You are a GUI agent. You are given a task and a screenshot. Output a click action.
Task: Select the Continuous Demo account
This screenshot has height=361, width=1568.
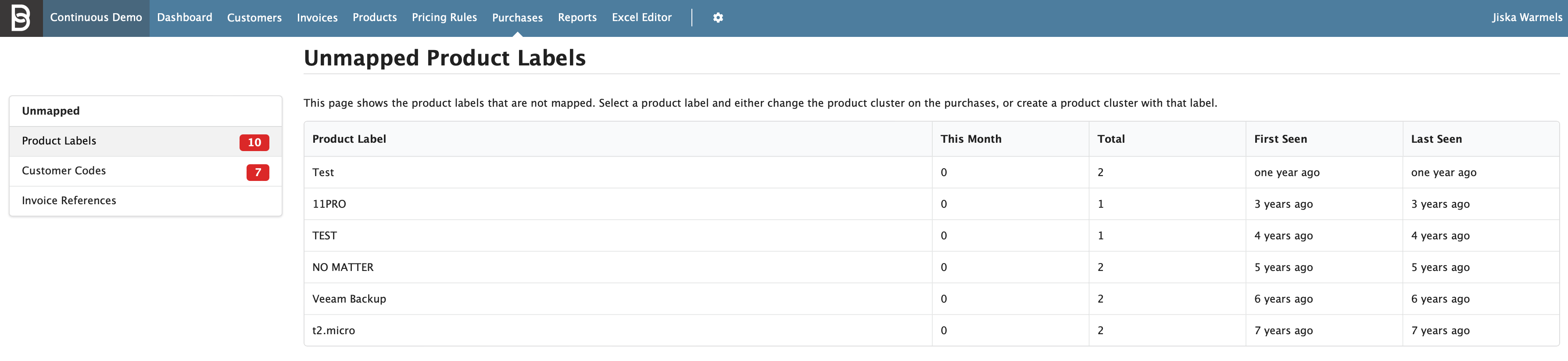click(96, 18)
